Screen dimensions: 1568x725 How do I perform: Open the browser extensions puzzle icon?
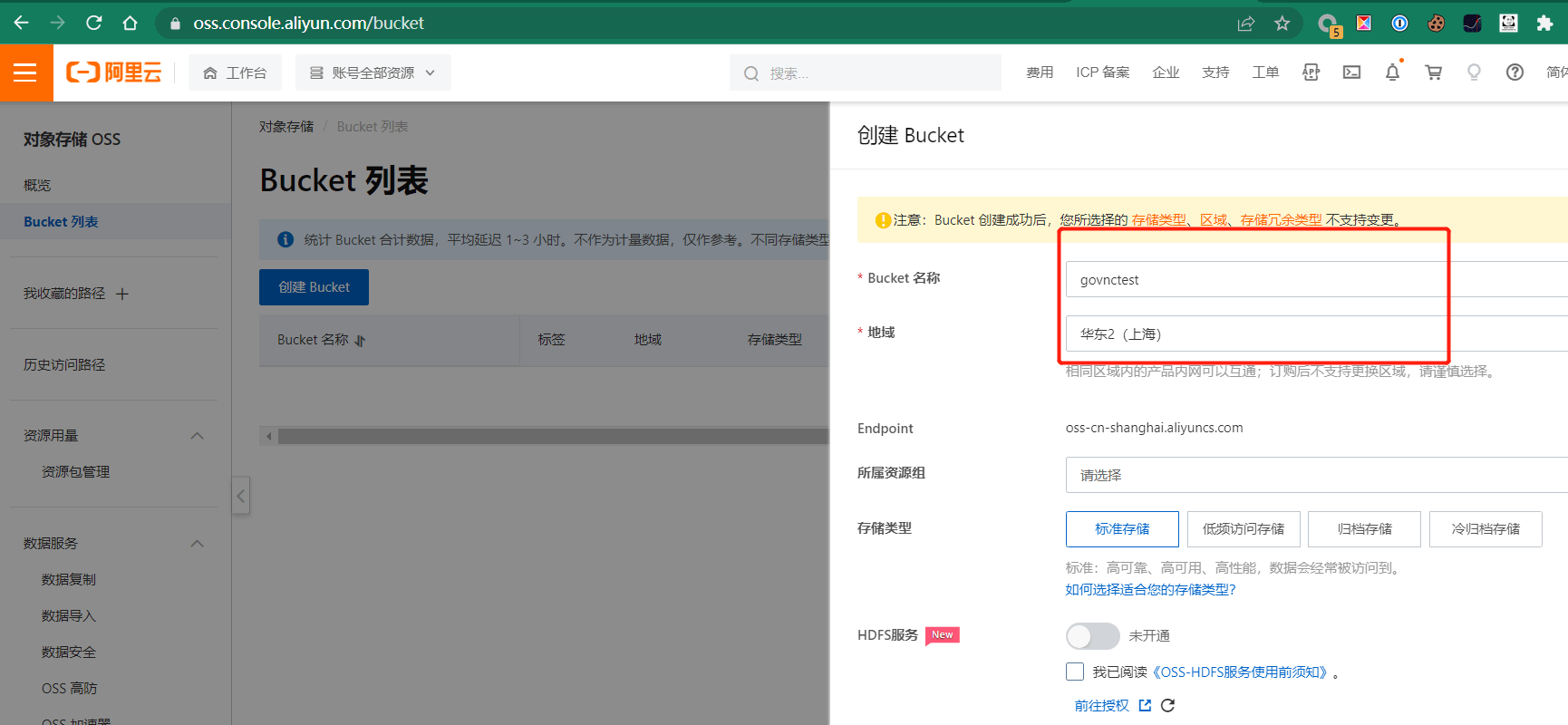click(x=1544, y=24)
